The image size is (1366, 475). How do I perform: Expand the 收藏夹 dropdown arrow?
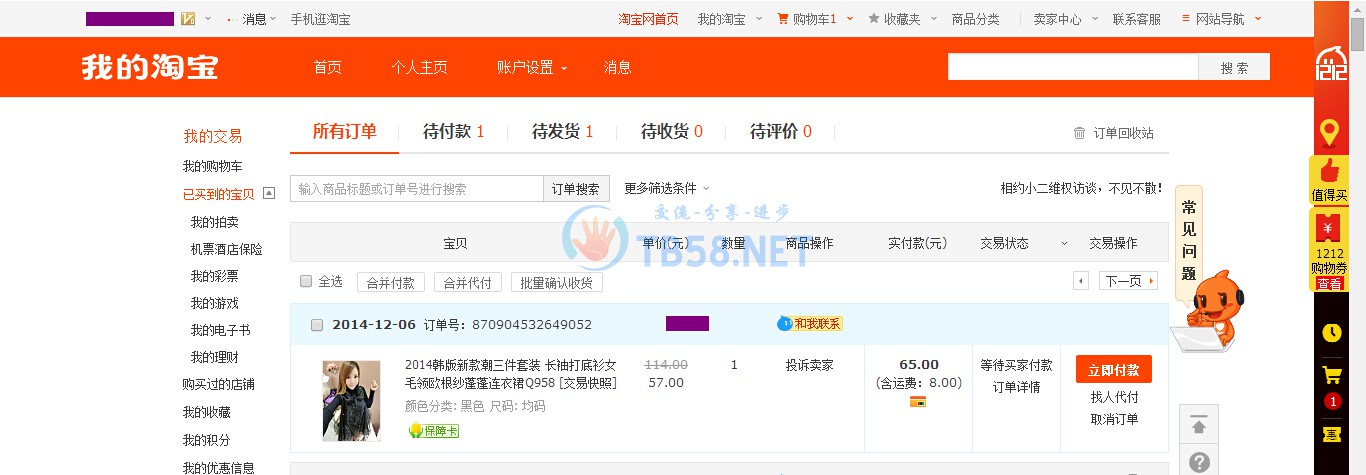click(x=932, y=19)
